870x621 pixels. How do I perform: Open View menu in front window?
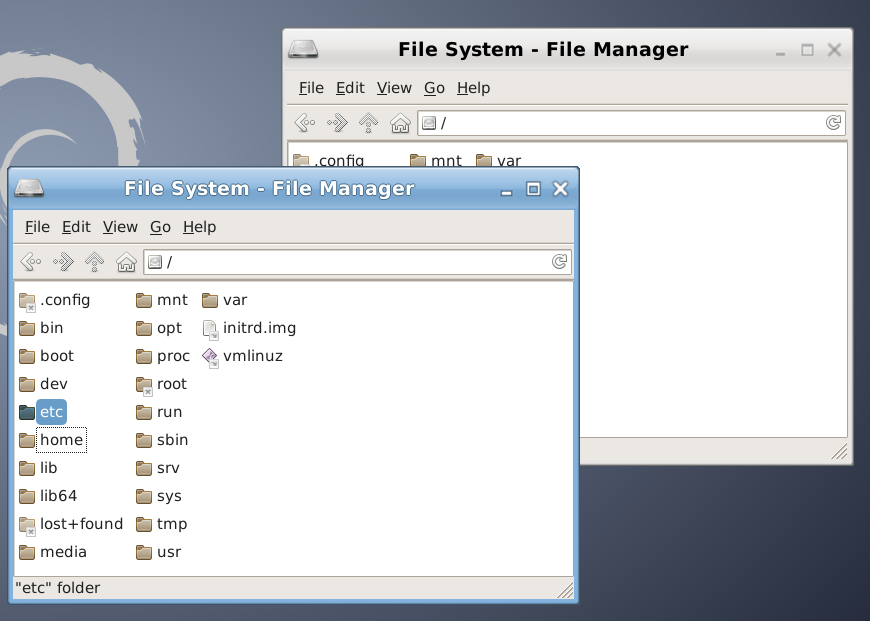(x=120, y=227)
